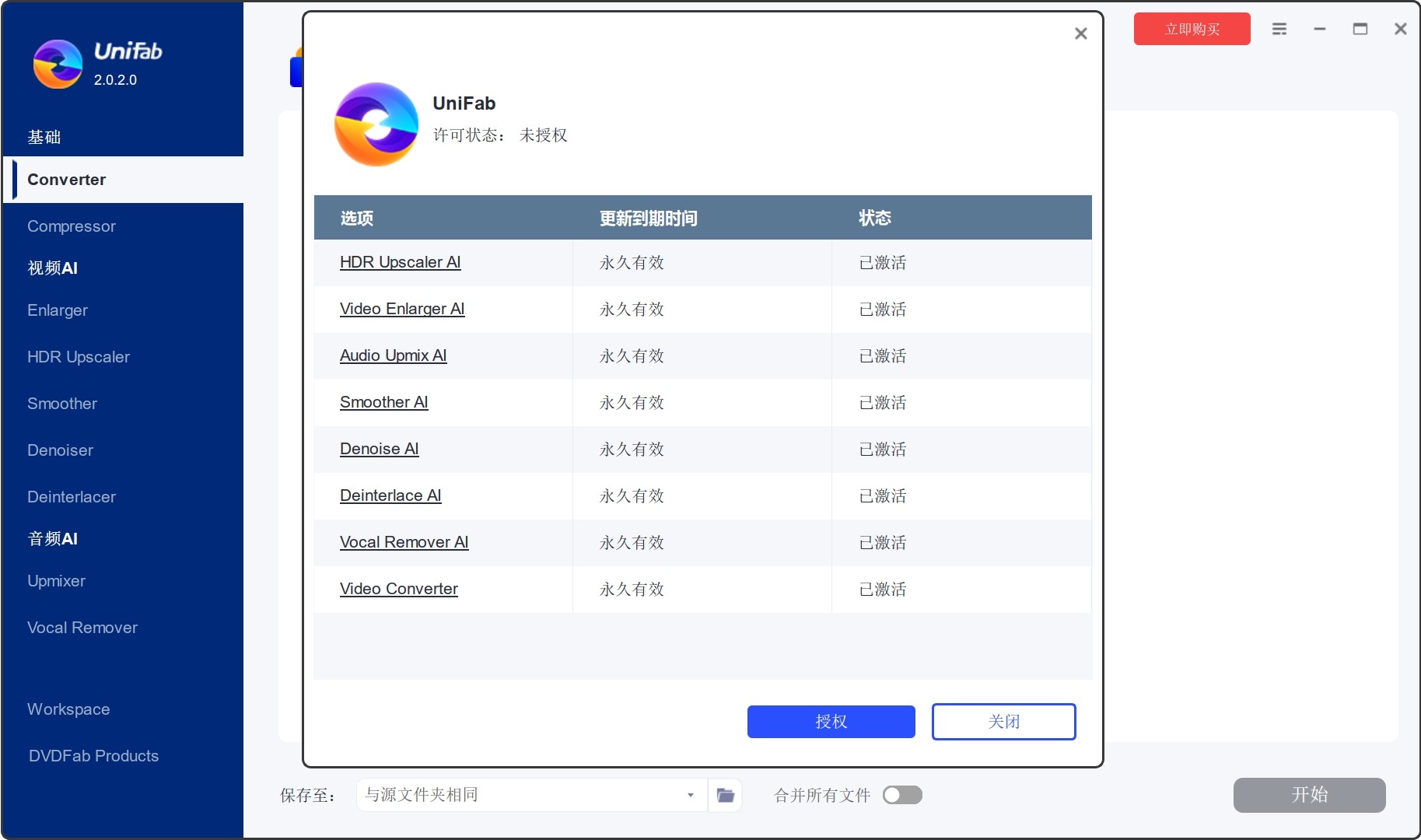Select Denoiser in the sidebar
The height and width of the screenshot is (840, 1421).
123,450
